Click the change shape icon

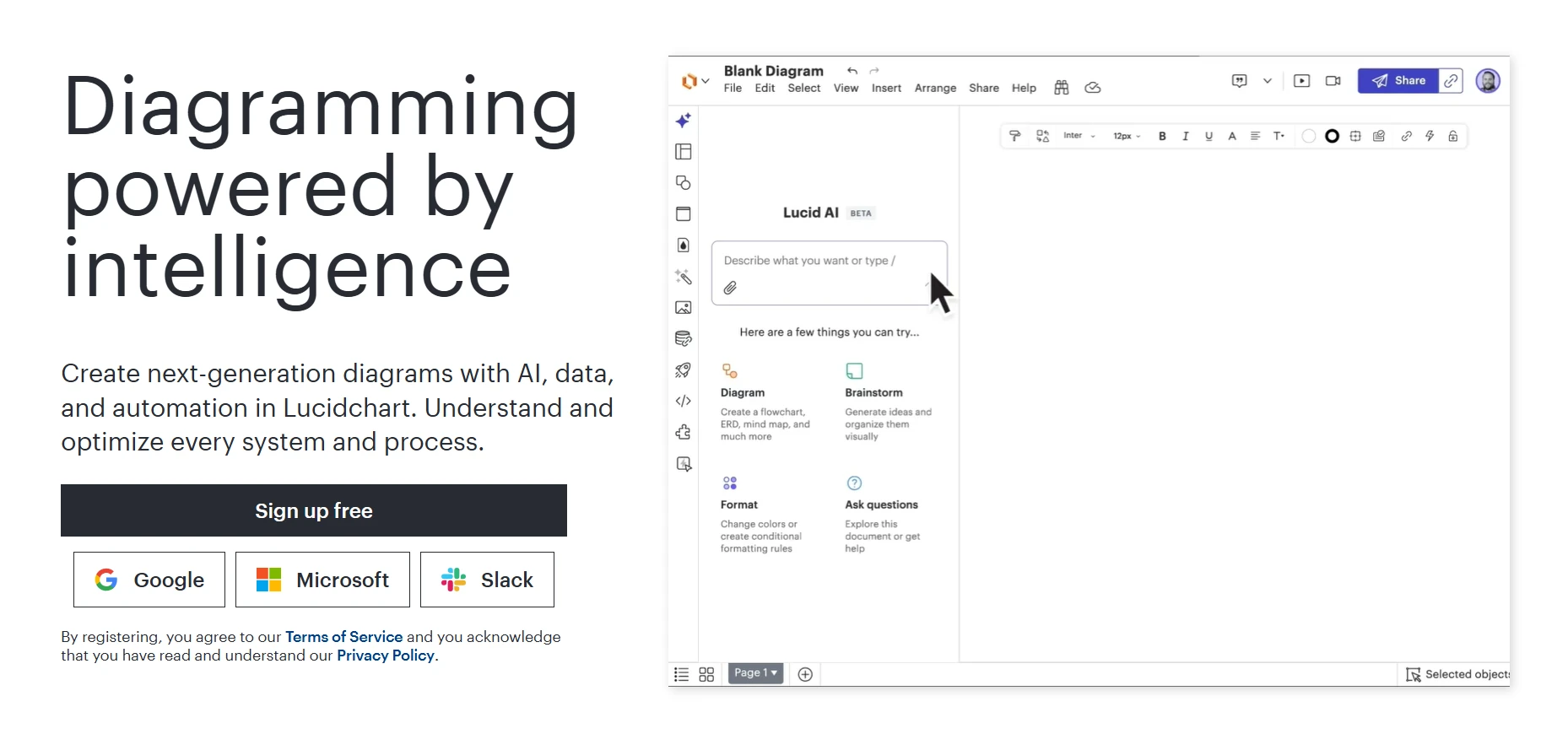pyautogui.click(x=1043, y=136)
